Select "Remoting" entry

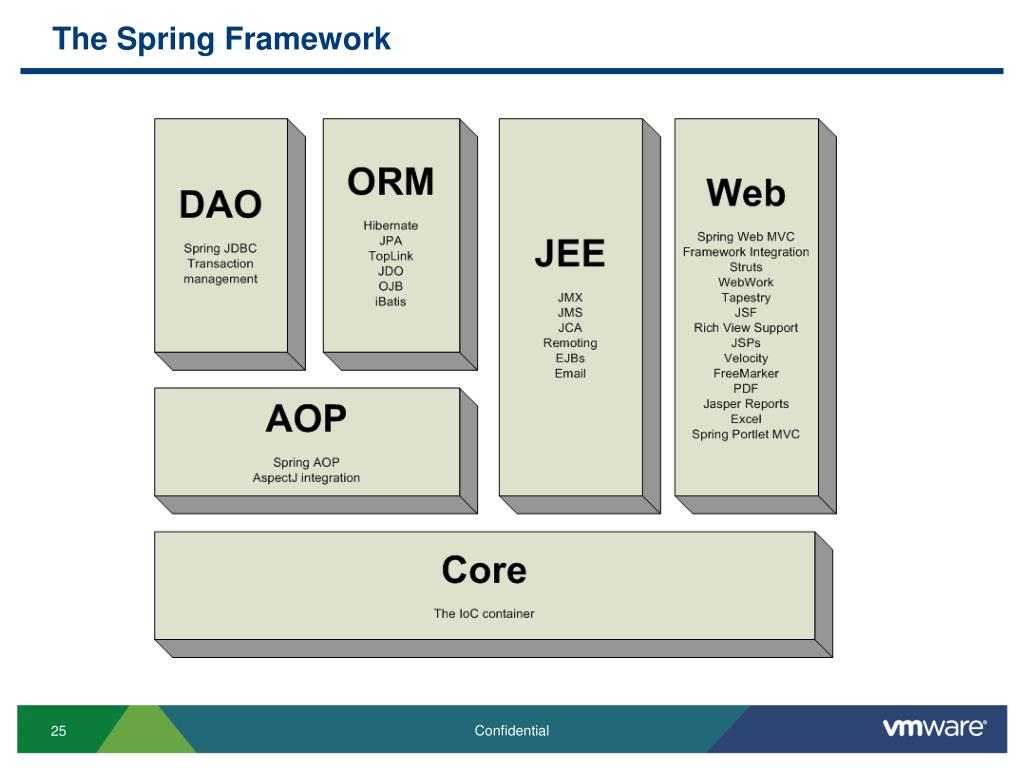pyautogui.click(x=570, y=343)
